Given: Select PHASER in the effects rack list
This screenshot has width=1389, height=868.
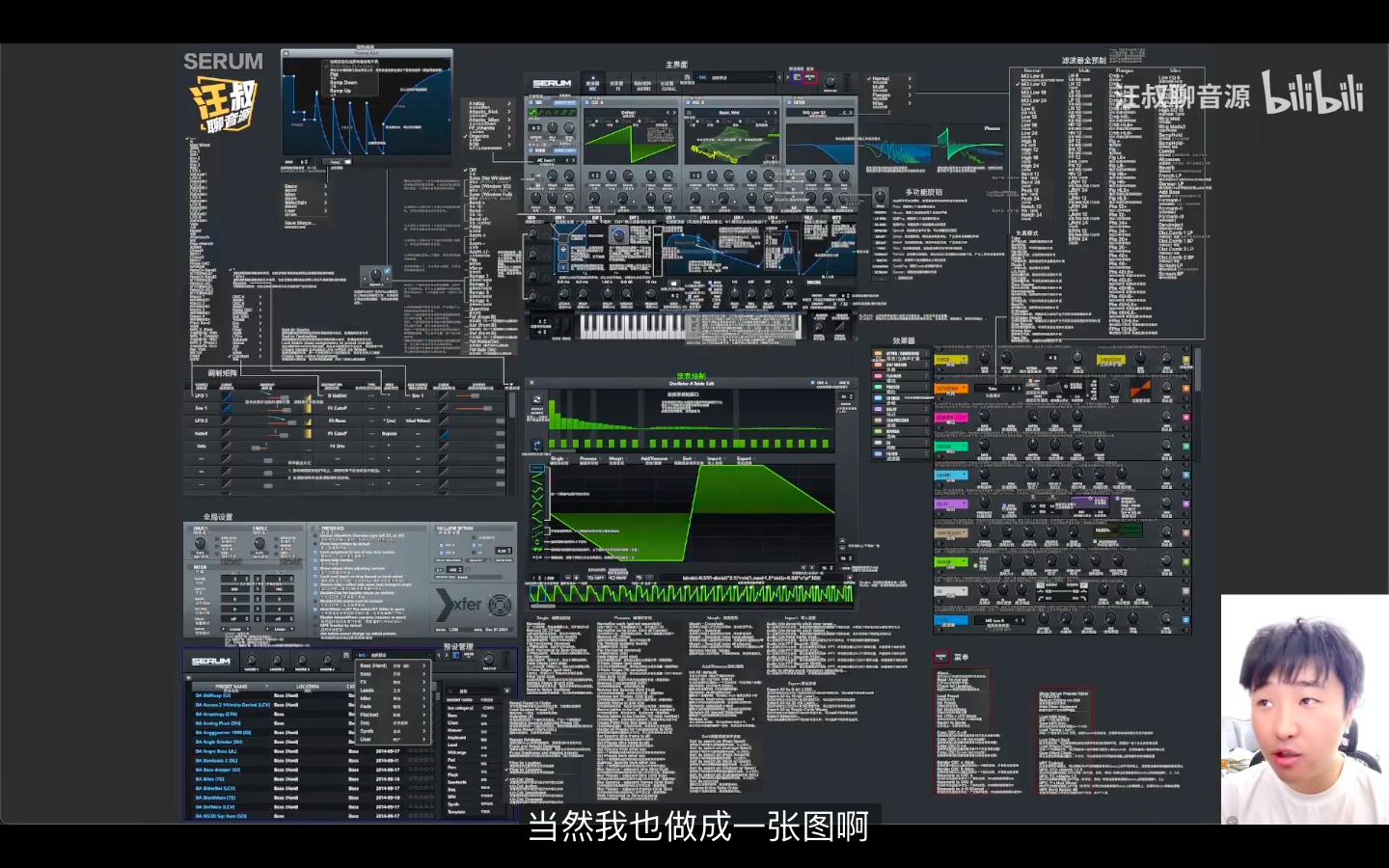Looking at the screenshot, I should [x=901, y=387].
